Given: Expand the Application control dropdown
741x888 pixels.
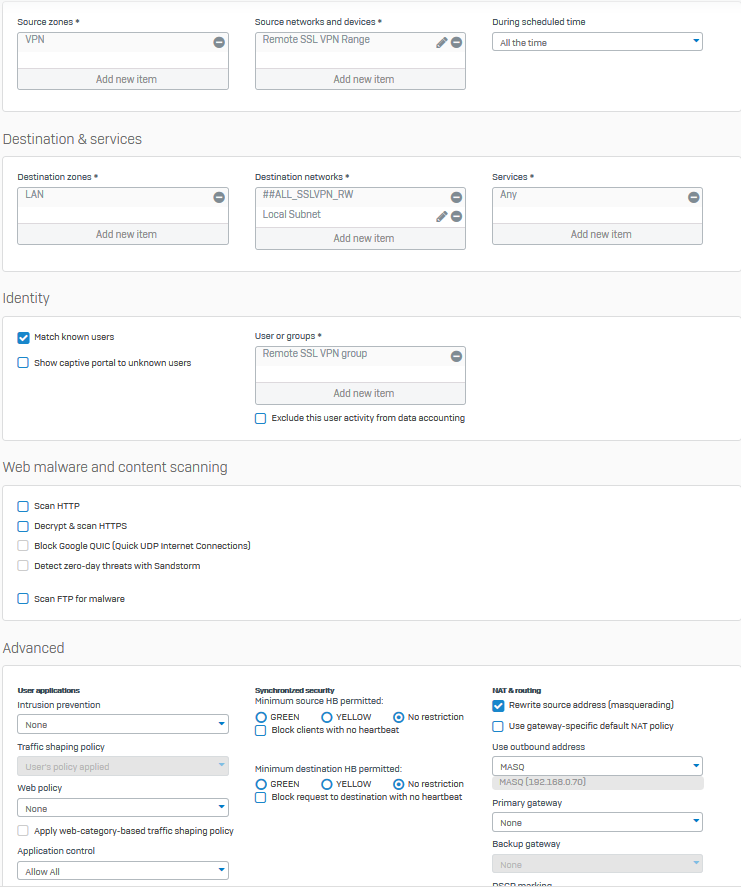Looking at the screenshot, I should 123,872.
